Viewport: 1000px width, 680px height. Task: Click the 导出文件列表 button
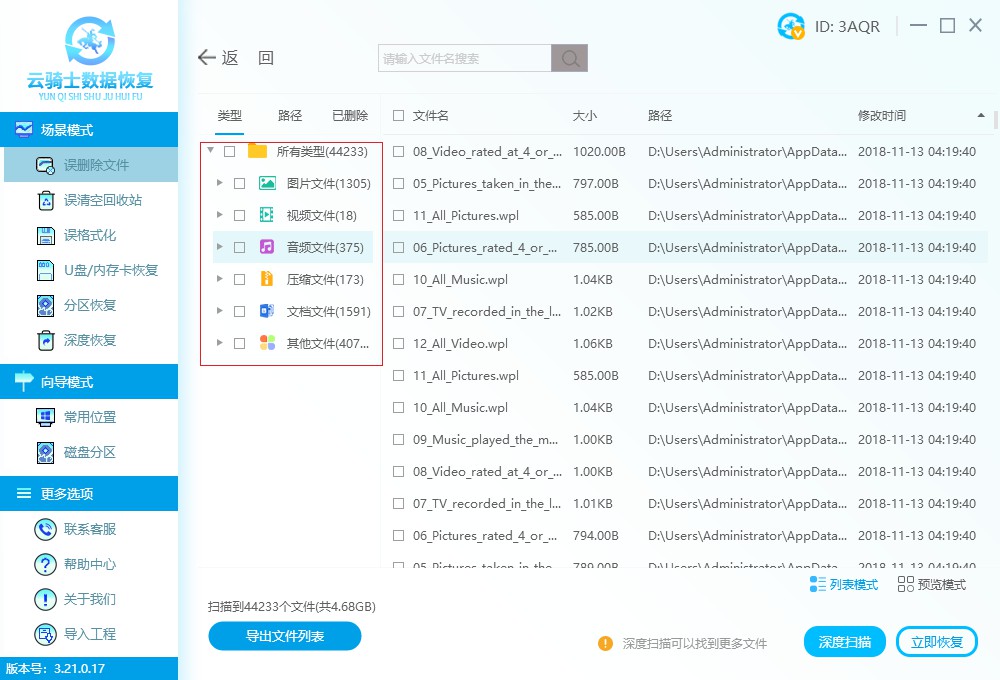coord(284,636)
